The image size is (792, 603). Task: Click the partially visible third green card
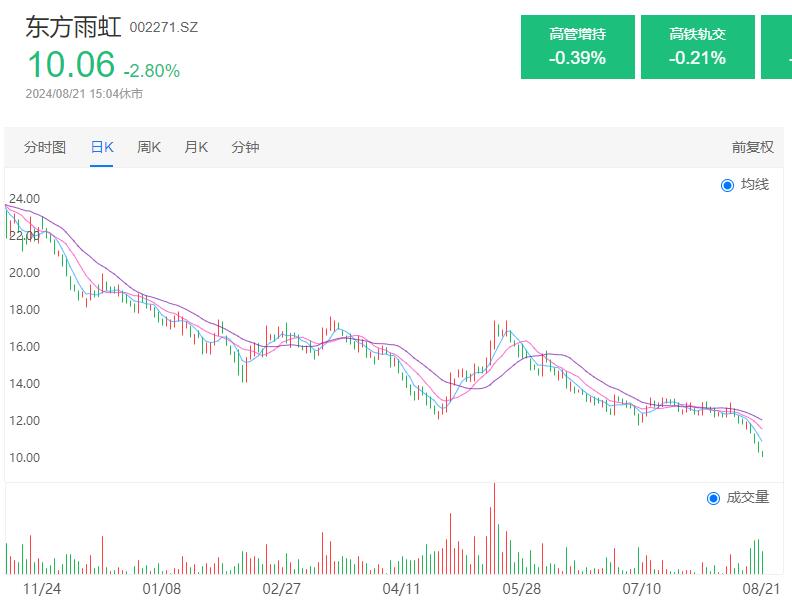click(x=777, y=47)
